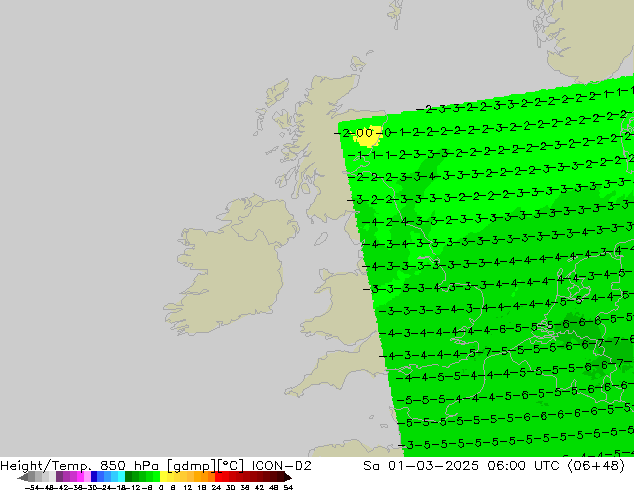
Task: Click the 'Height/Temp.' title text
Action: (45, 466)
